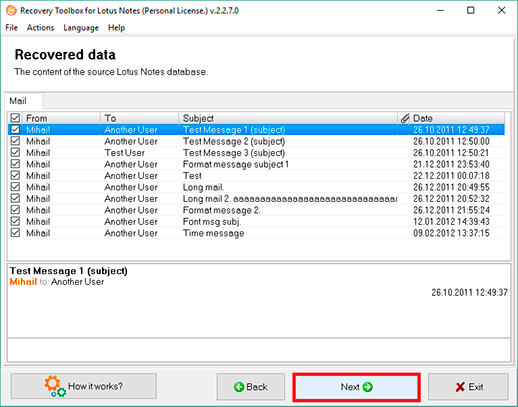Go back with the Back button
This screenshot has width=518, height=407.
click(x=251, y=387)
